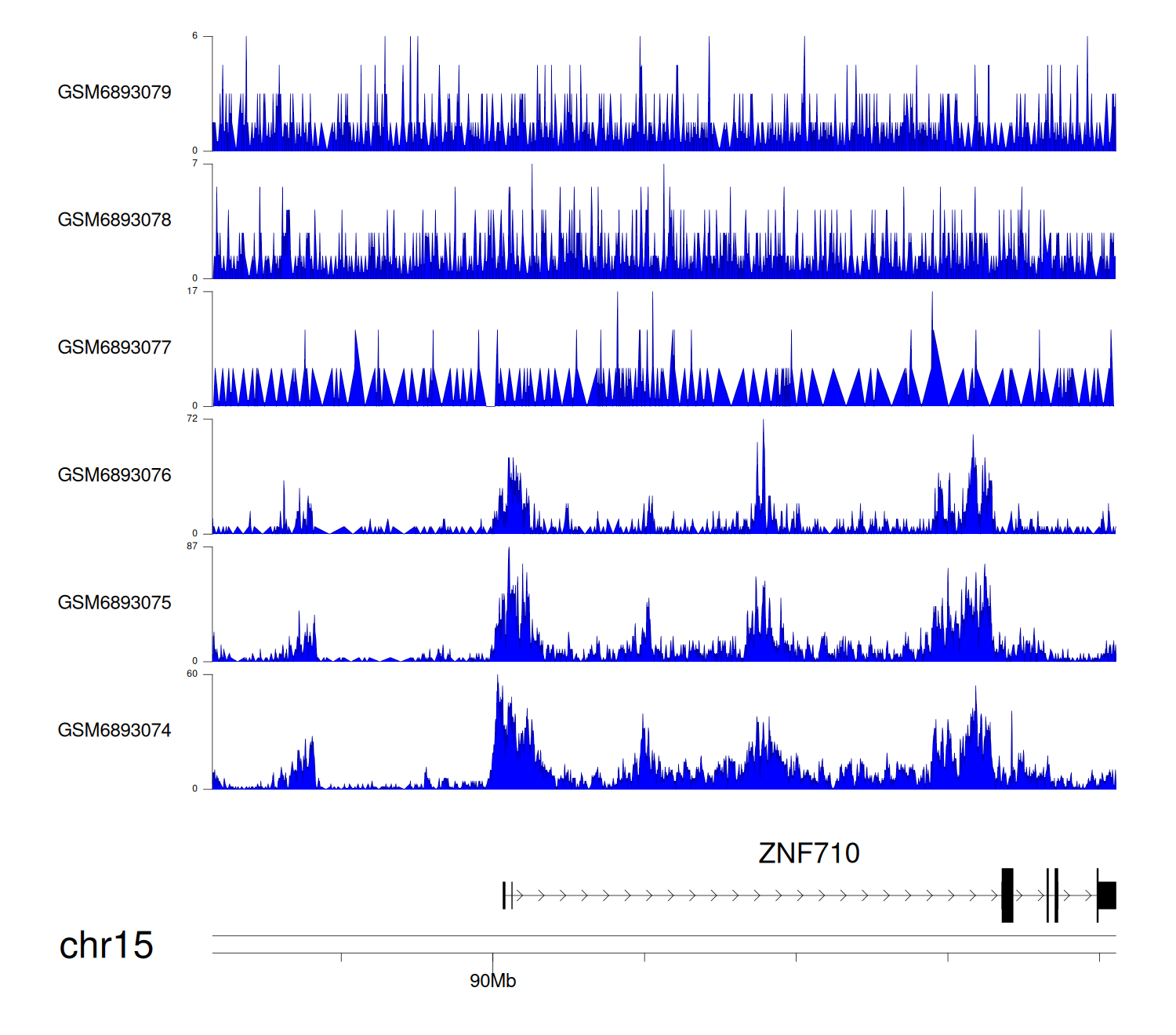The image size is (1176, 1035).
Task: Click the y-axis maximum value 87
Action: [192, 547]
